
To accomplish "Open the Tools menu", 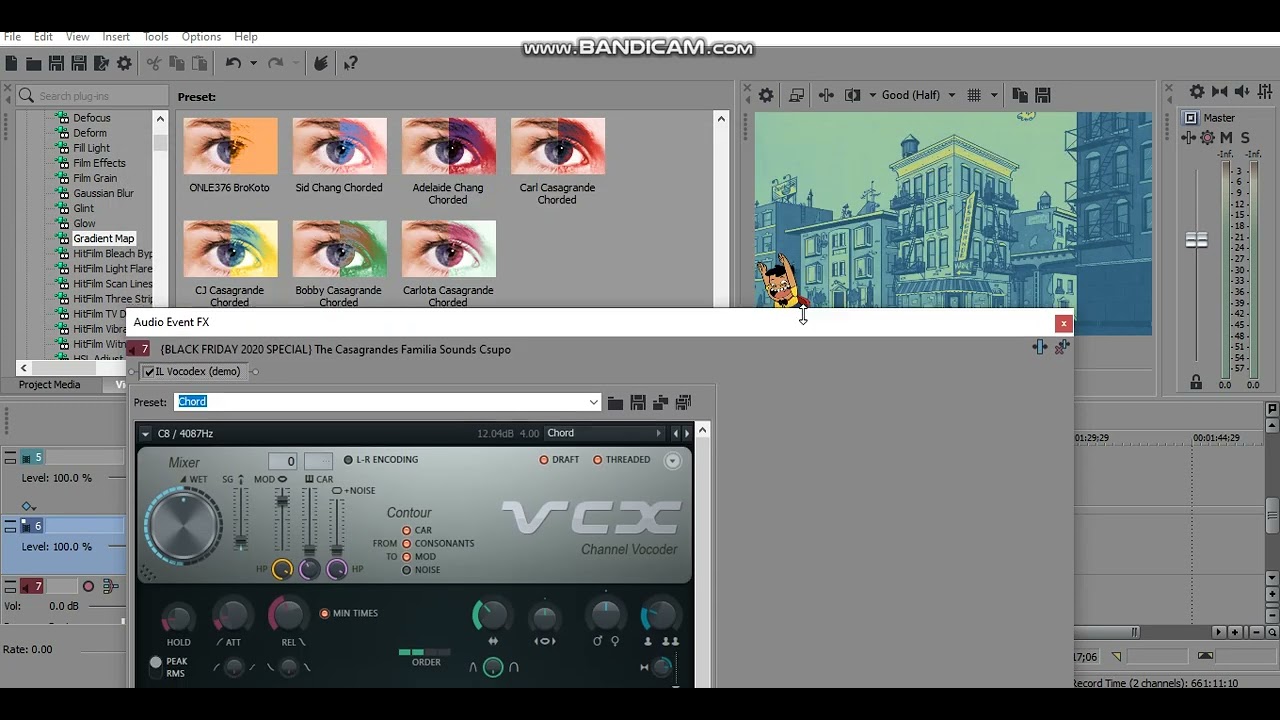I will pos(156,37).
